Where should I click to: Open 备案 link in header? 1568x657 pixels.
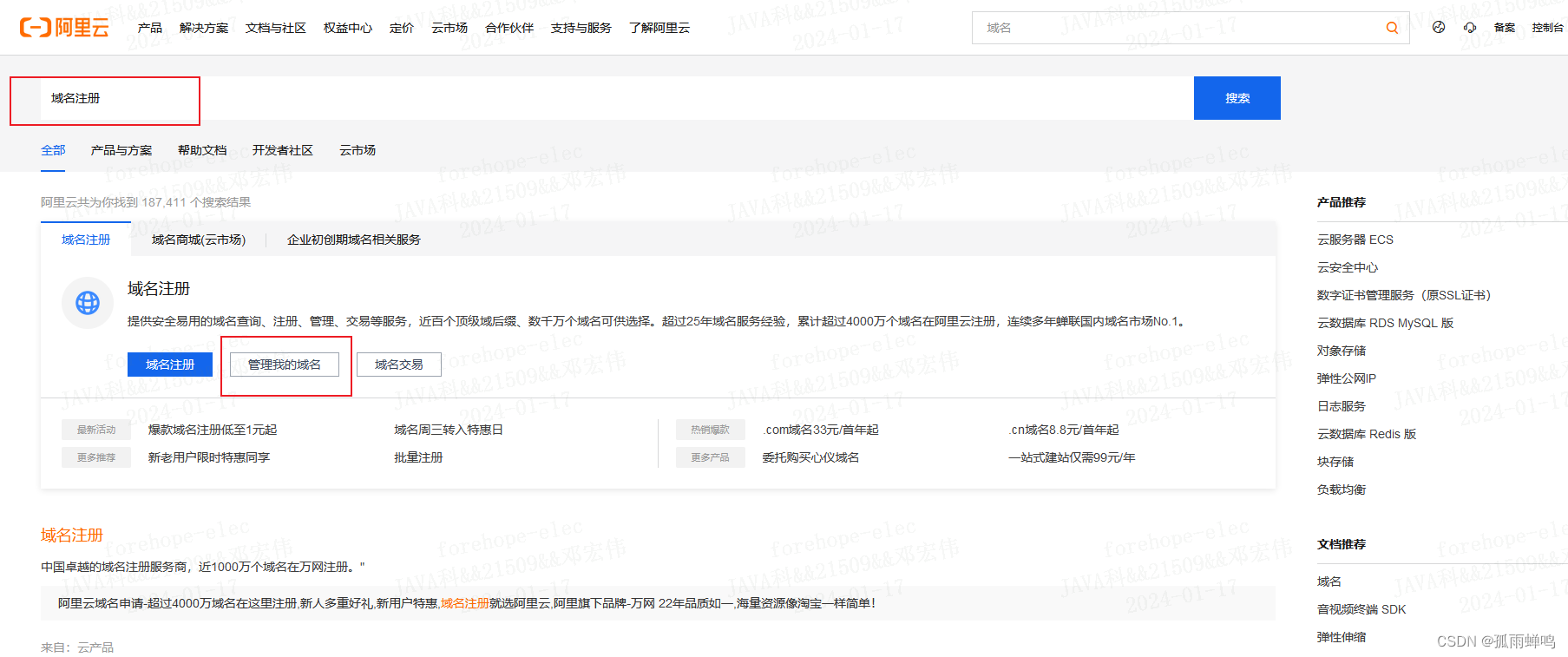pyautogui.click(x=1505, y=28)
